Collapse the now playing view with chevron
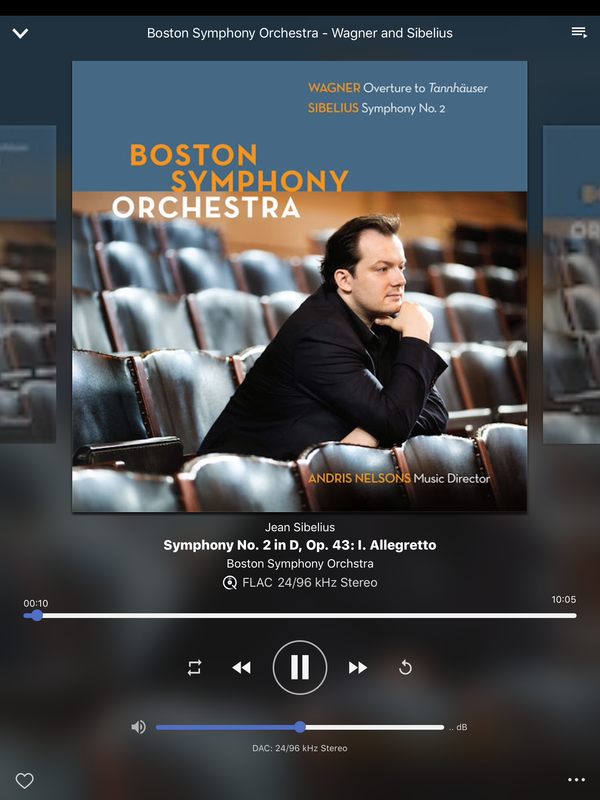The height and width of the screenshot is (800, 600). coord(20,34)
